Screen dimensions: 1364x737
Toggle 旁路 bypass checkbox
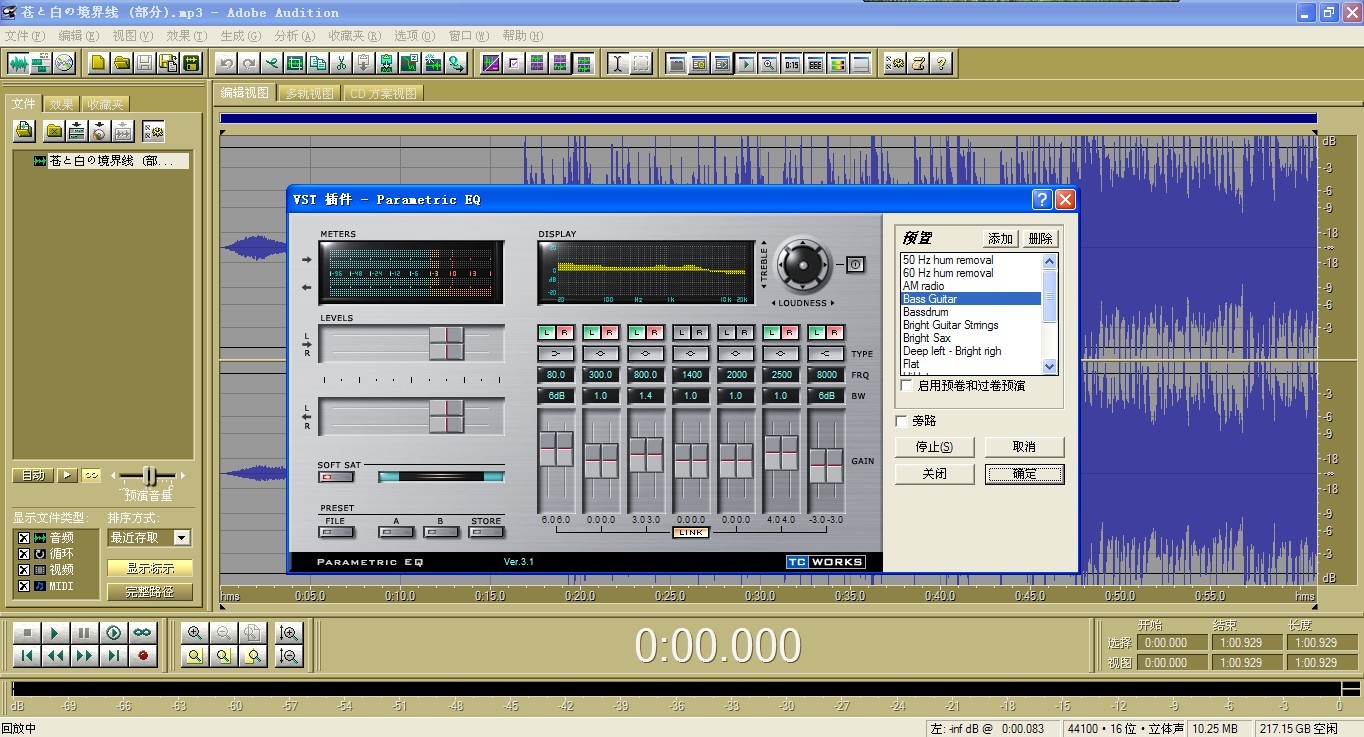(x=902, y=421)
